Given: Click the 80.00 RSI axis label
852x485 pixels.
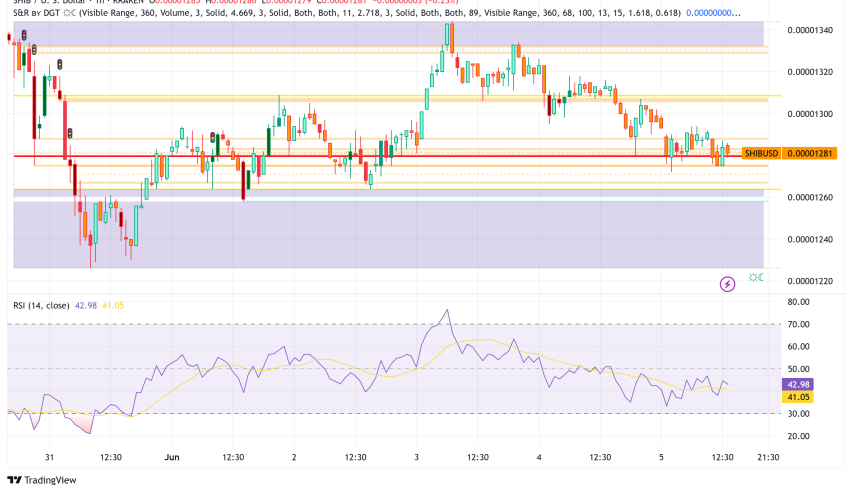Looking at the screenshot, I should (x=798, y=302).
